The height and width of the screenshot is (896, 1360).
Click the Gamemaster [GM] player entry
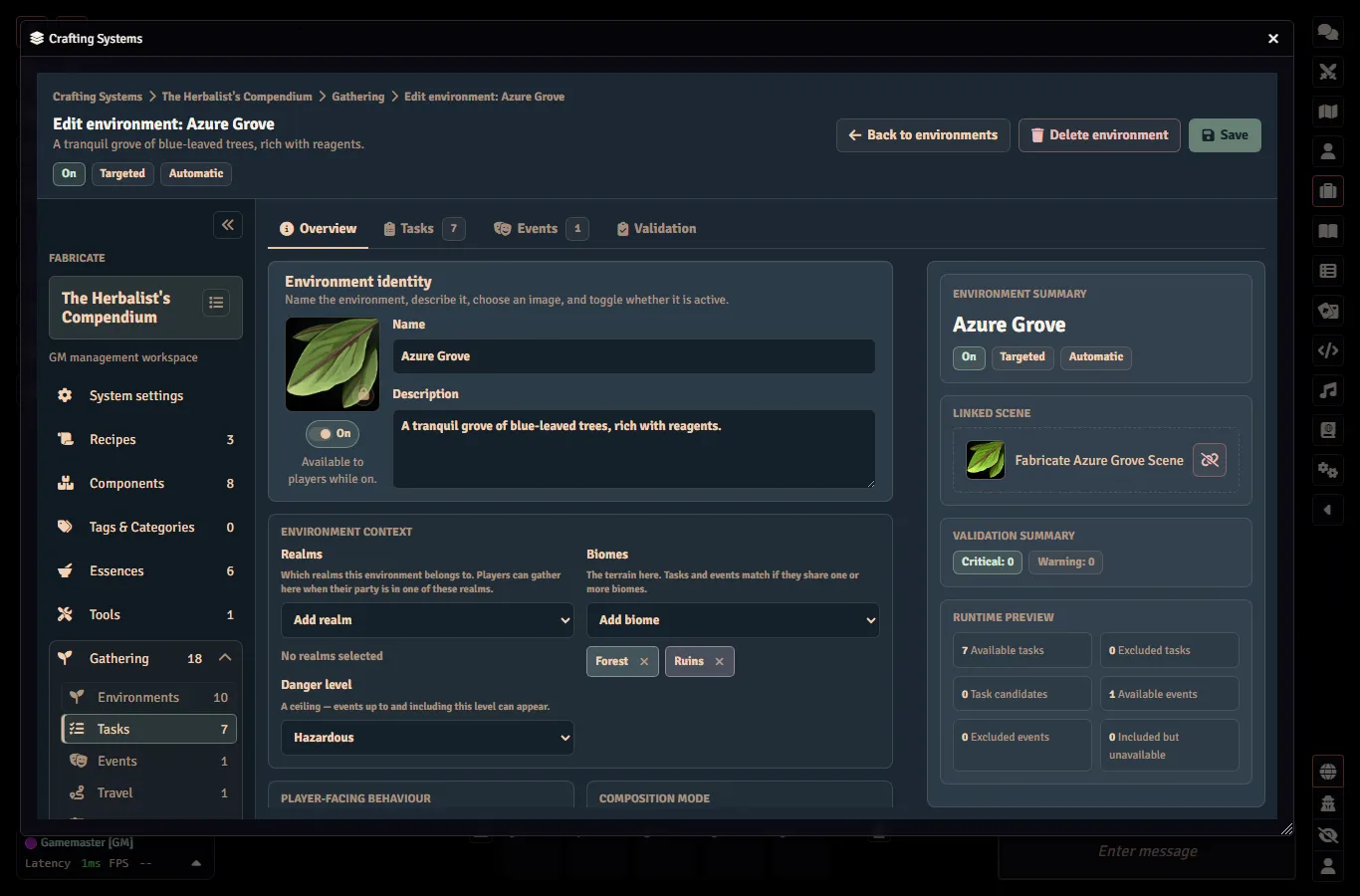[x=80, y=842]
